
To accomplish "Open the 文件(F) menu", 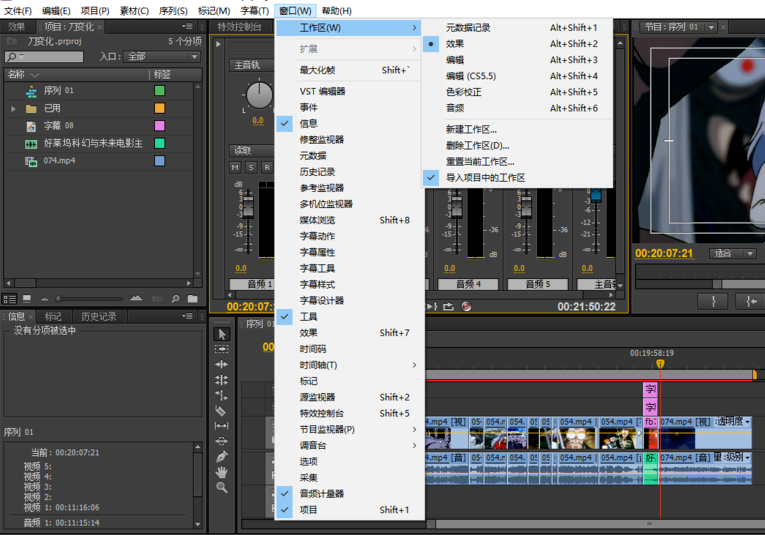I will 17,10.
